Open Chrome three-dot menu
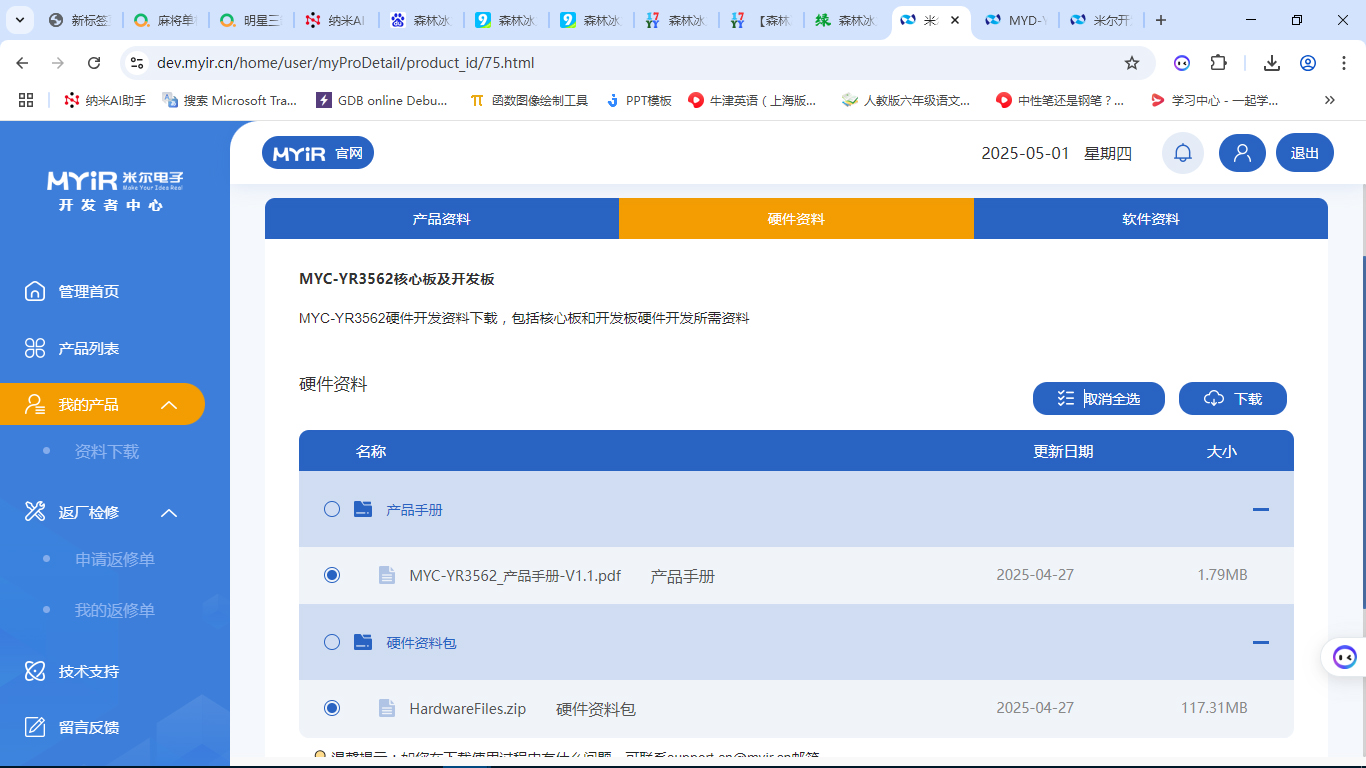Image resolution: width=1366 pixels, height=768 pixels. point(1343,63)
